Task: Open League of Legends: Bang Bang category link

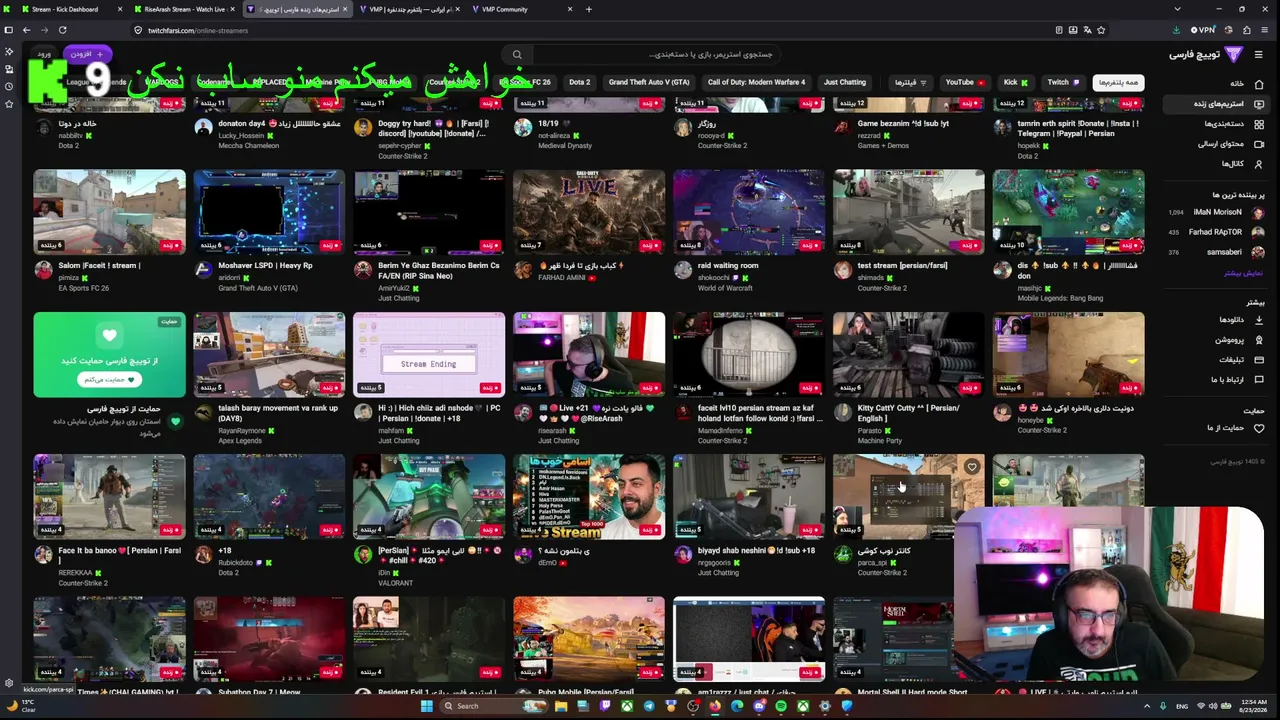Action: pyautogui.click(x=1060, y=298)
